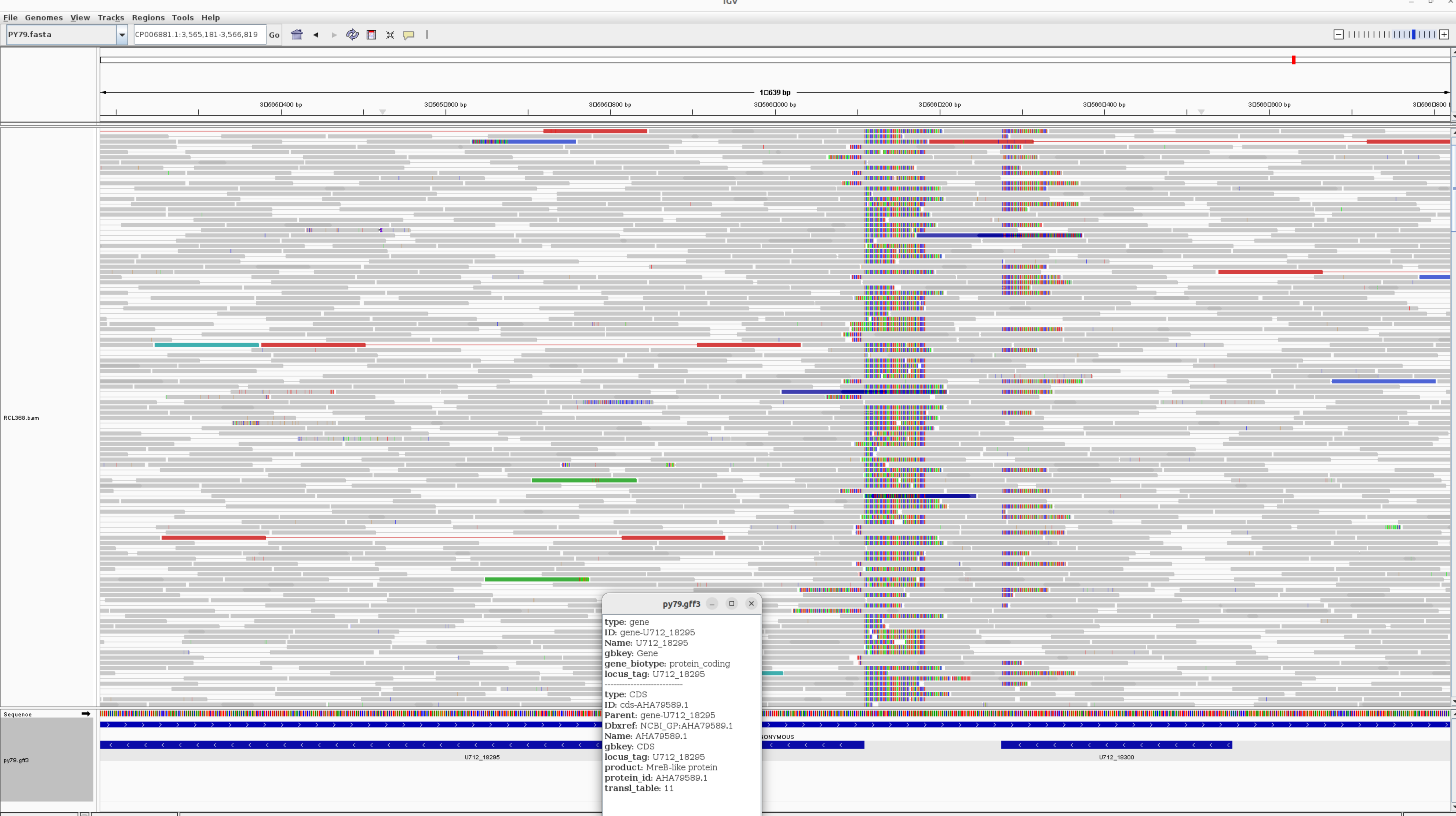The image size is (1456, 816).
Task: Click the refresh display icon
Action: point(352,34)
